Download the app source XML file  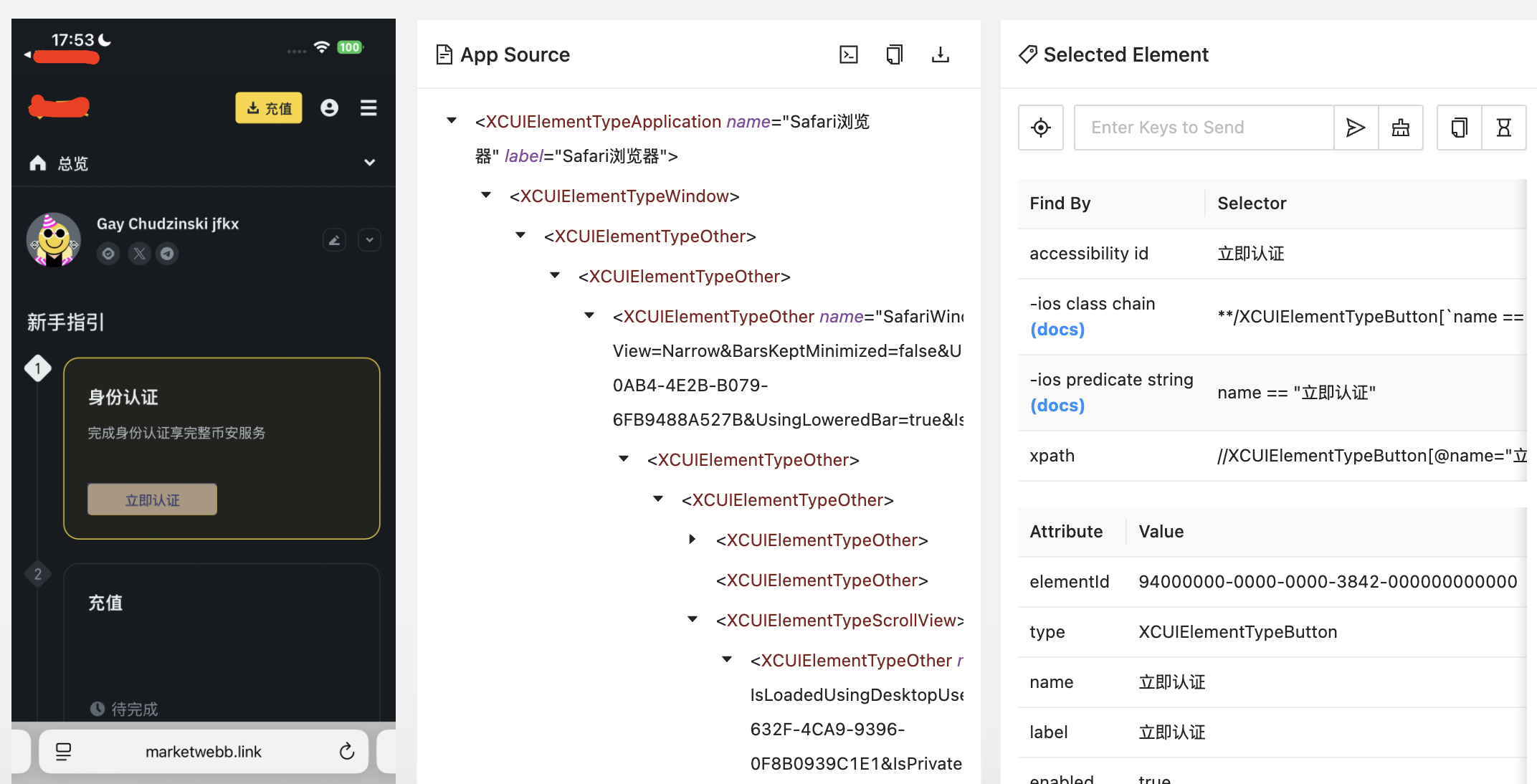pos(940,54)
